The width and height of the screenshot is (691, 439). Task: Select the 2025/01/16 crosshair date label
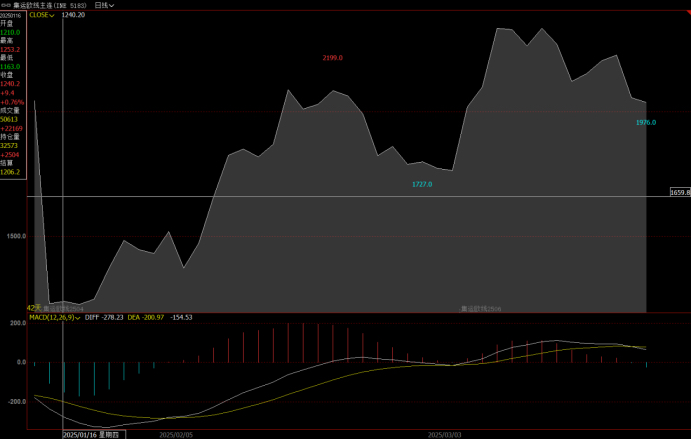click(91, 435)
